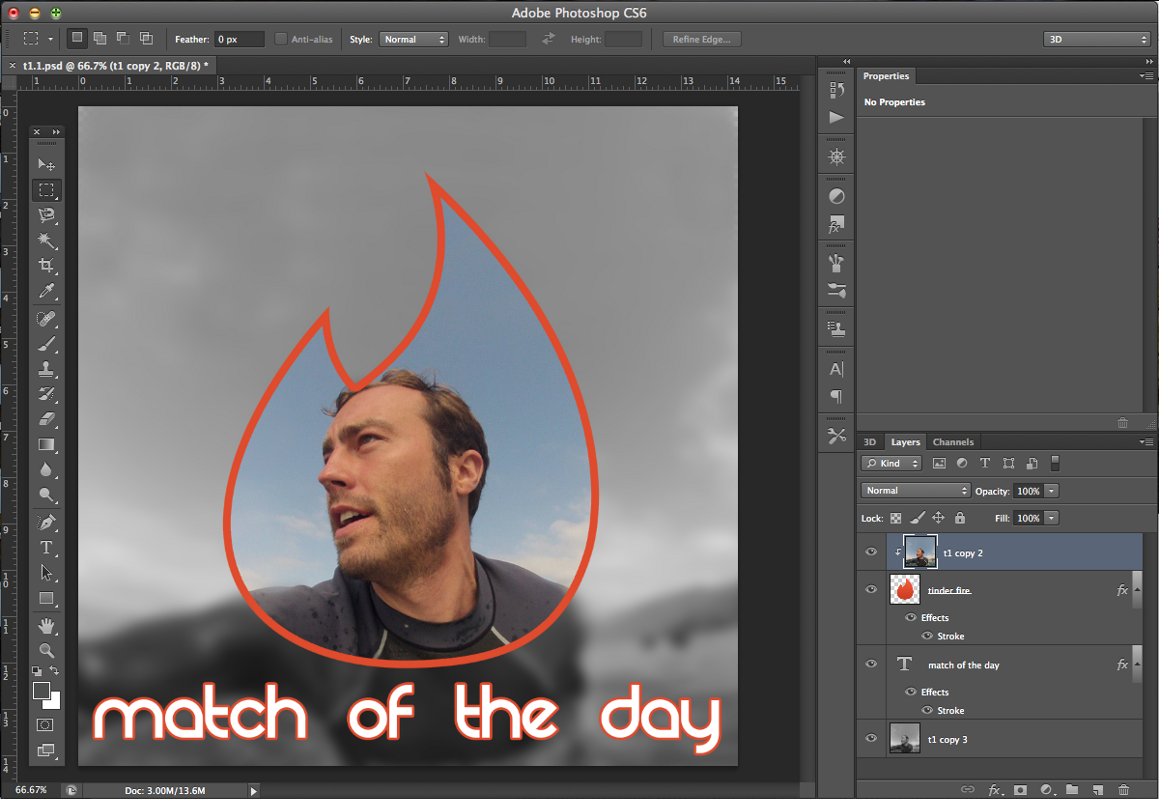Image resolution: width=1159 pixels, height=799 pixels.
Task: Open the background color picker swatch
Action: [53, 702]
